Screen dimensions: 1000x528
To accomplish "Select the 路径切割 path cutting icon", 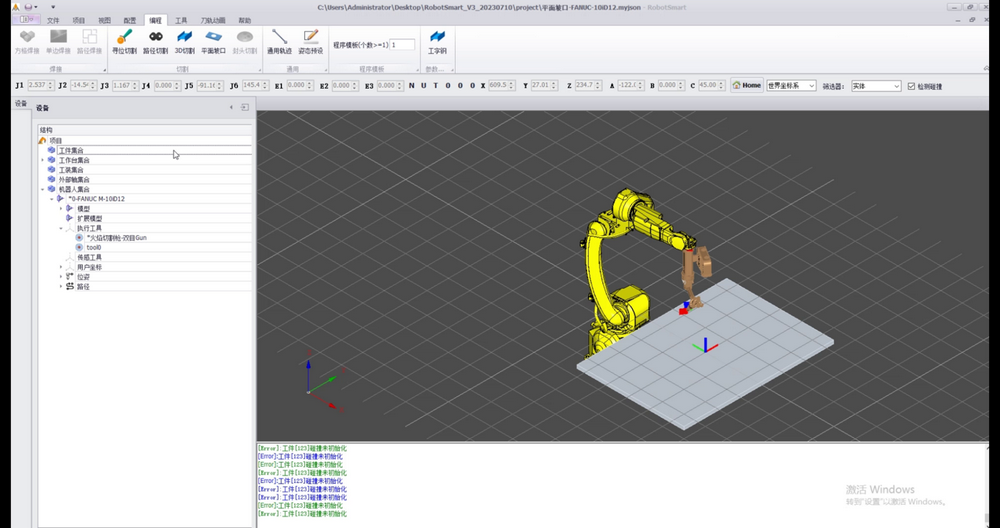I will pyautogui.click(x=156, y=37).
